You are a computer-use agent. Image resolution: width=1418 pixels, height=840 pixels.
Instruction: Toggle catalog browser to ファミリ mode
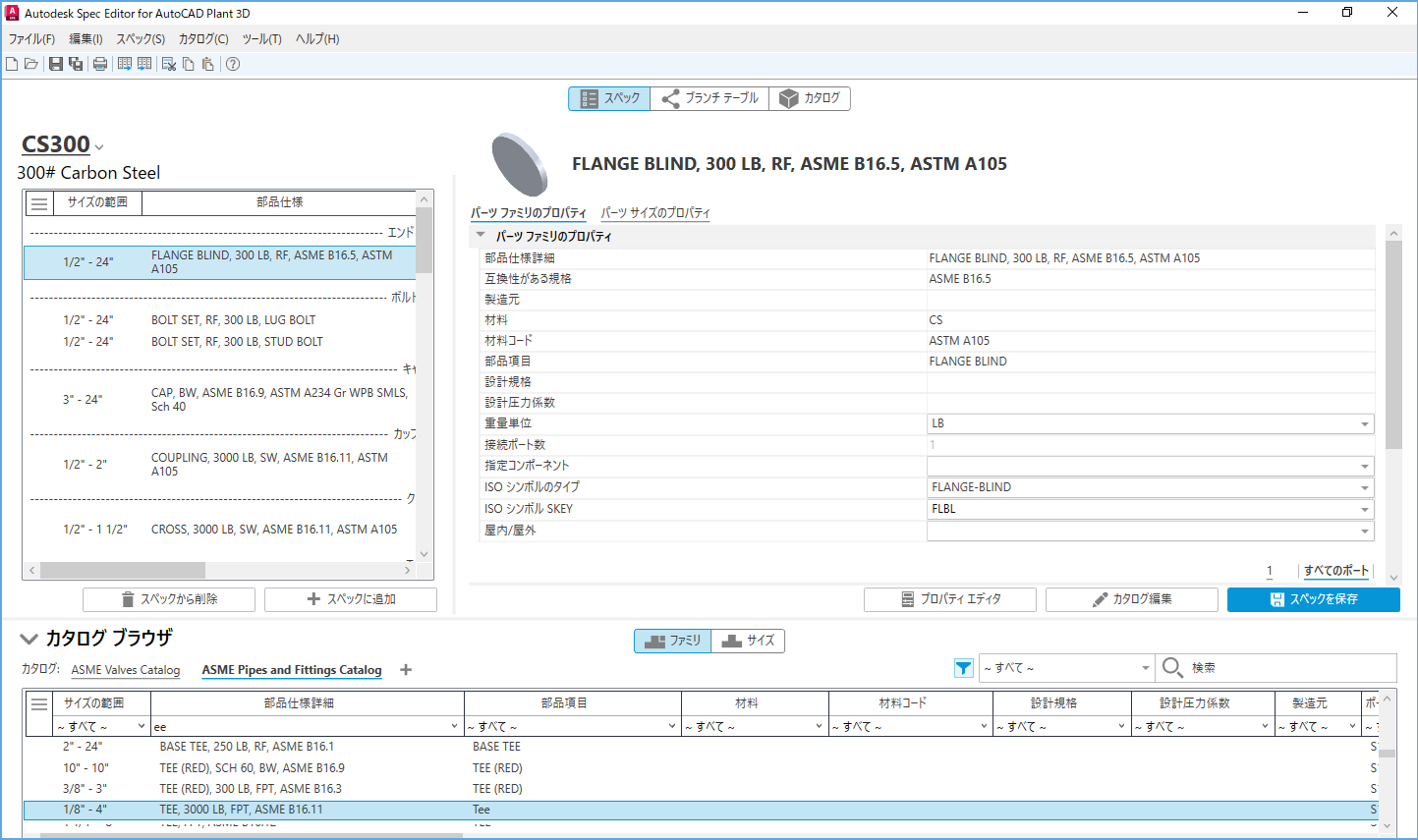[x=672, y=641]
